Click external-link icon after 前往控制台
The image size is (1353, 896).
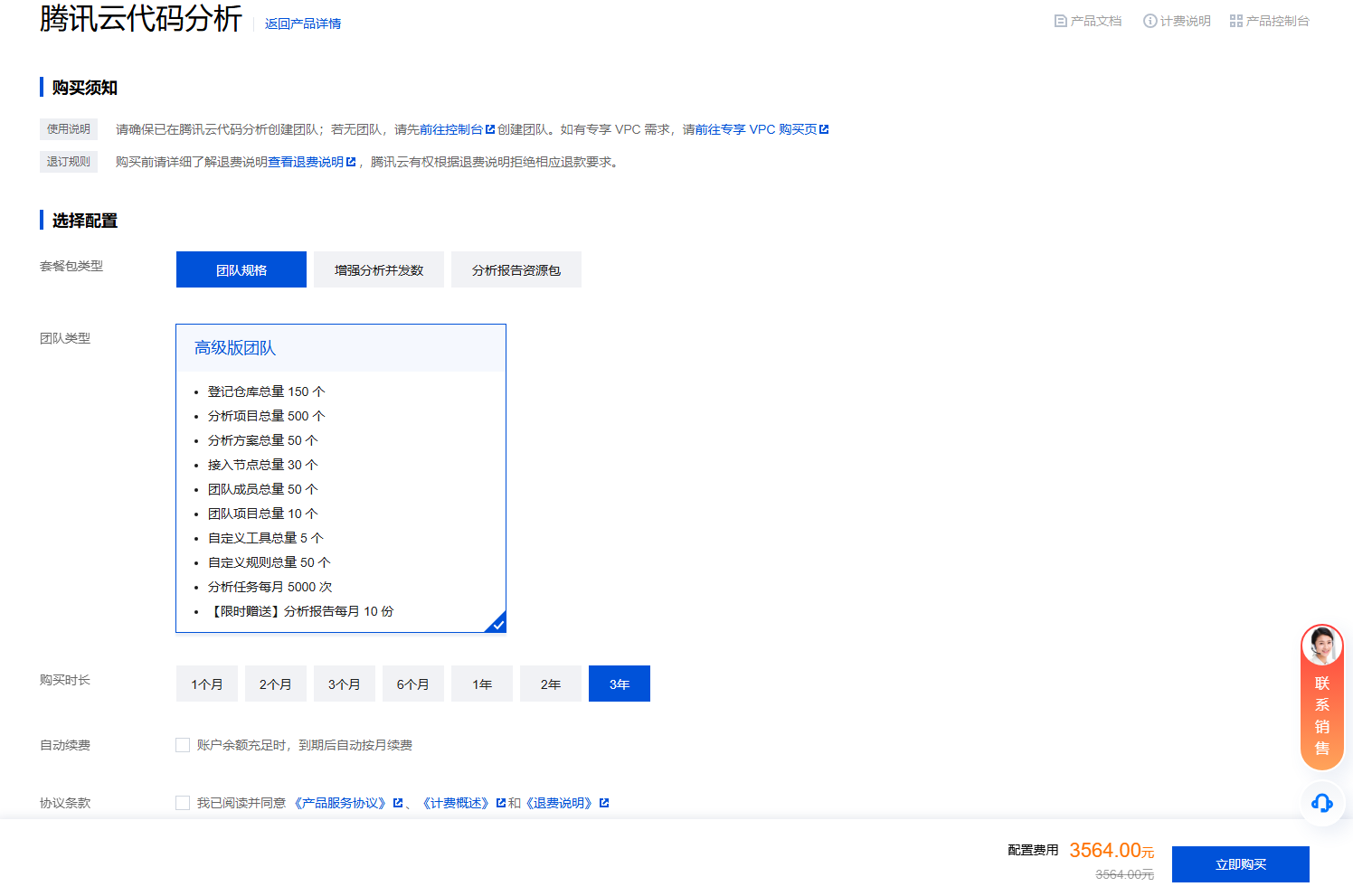click(x=490, y=129)
